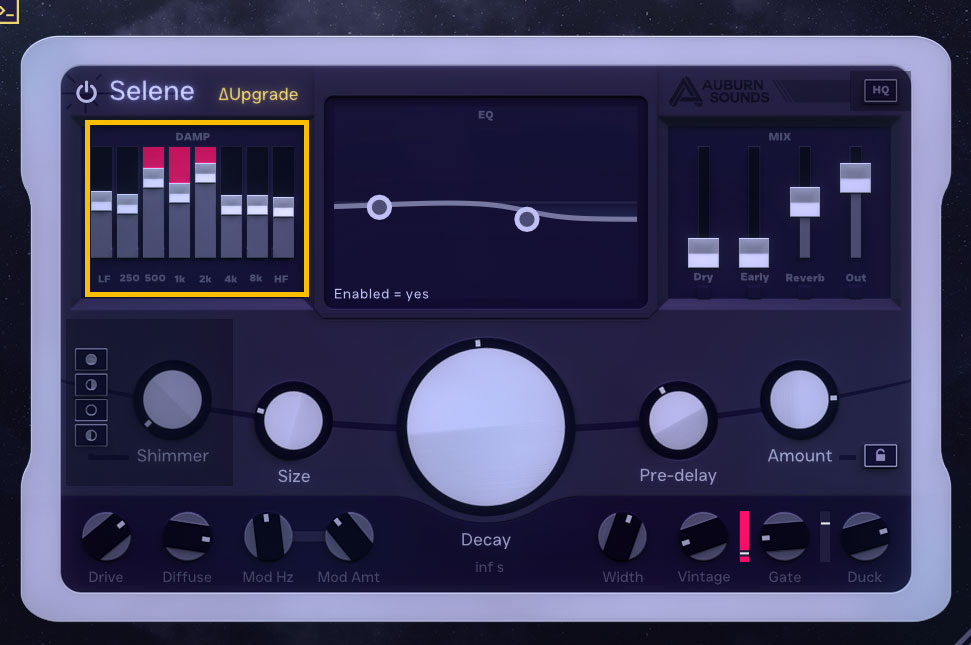Click the right EQ curve node
The width and height of the screenshot is (971, 645).
pos(527,219)
